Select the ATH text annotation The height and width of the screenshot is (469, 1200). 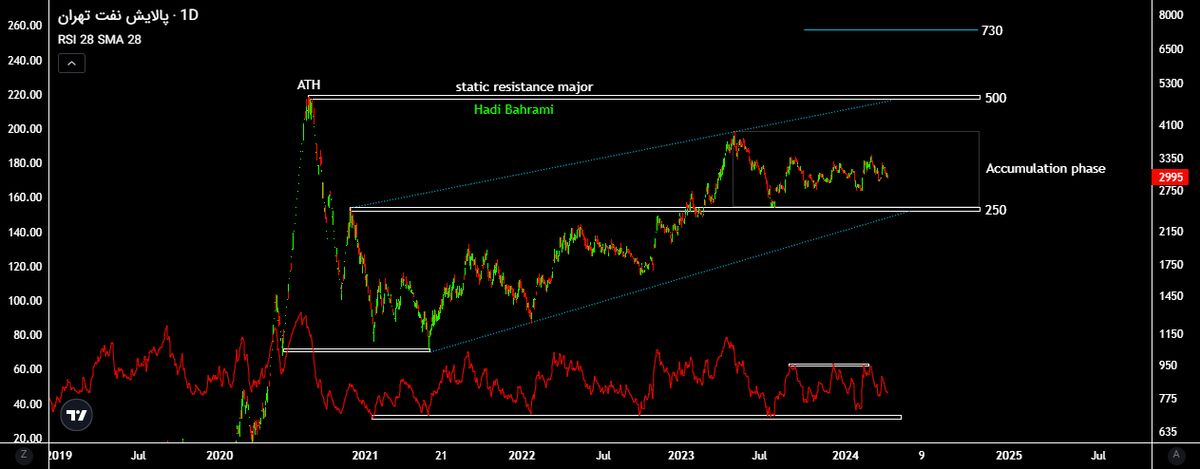pos(309,85)
